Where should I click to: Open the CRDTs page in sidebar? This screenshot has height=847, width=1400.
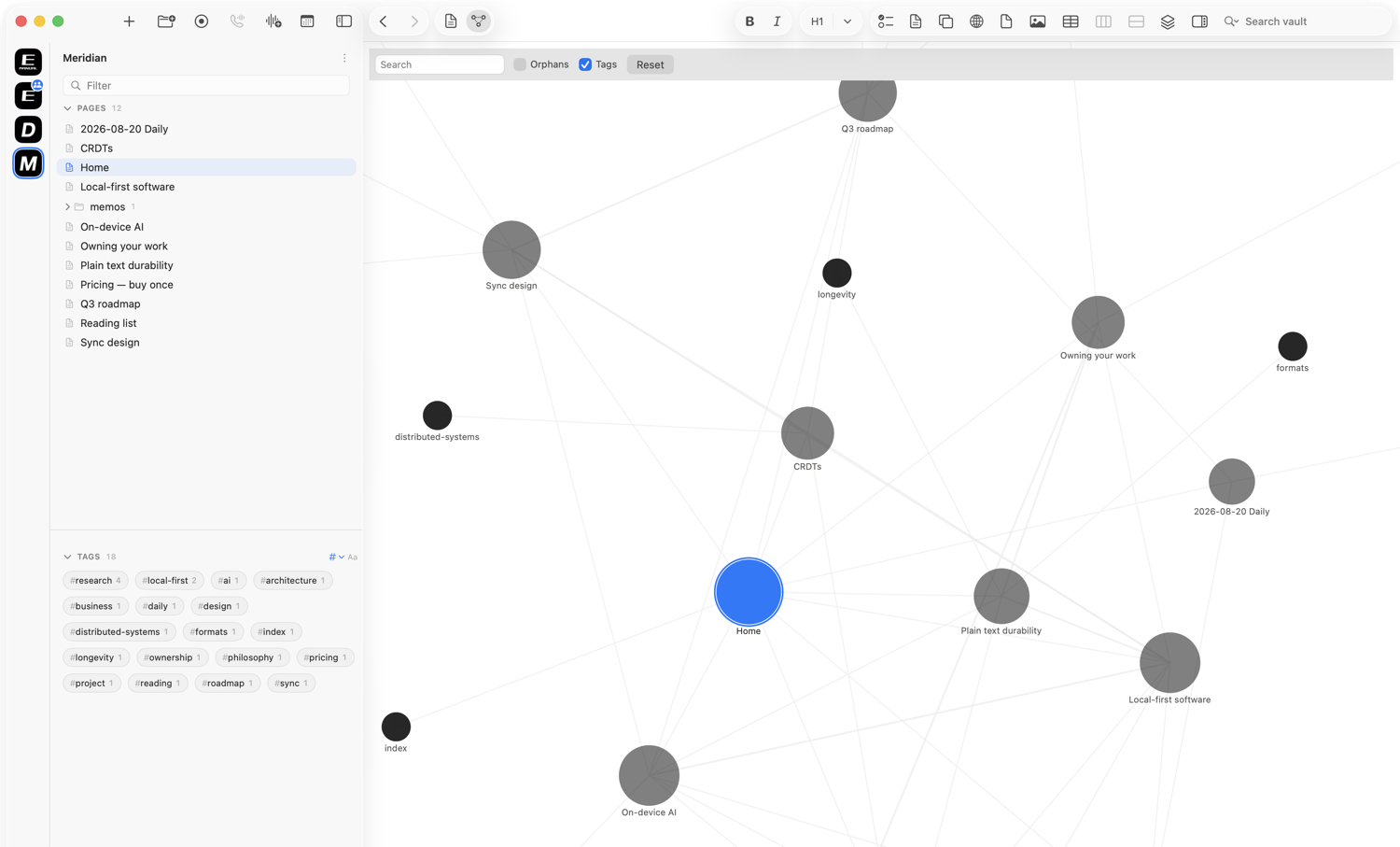point(206,148)
